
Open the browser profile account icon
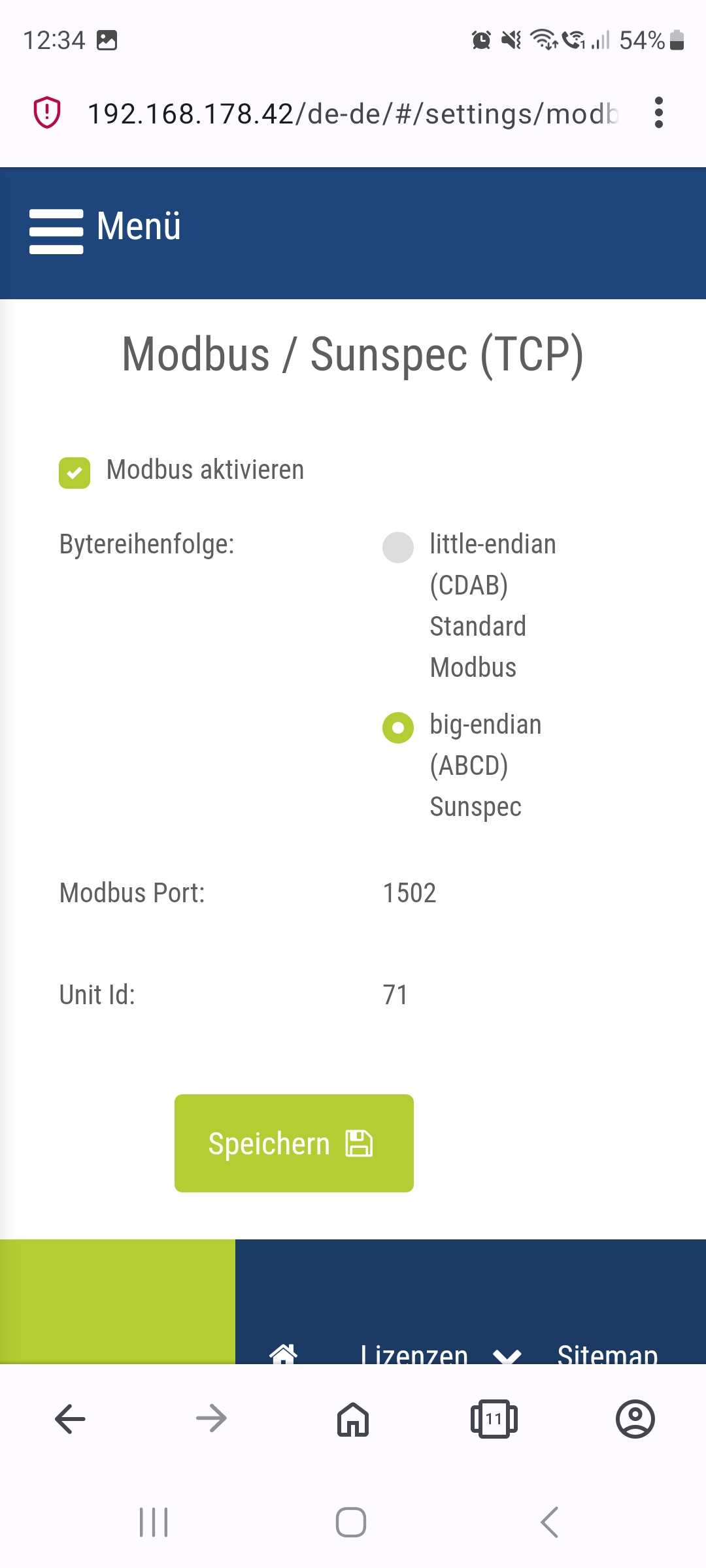pyautogui.click(x=635, y=1419)
